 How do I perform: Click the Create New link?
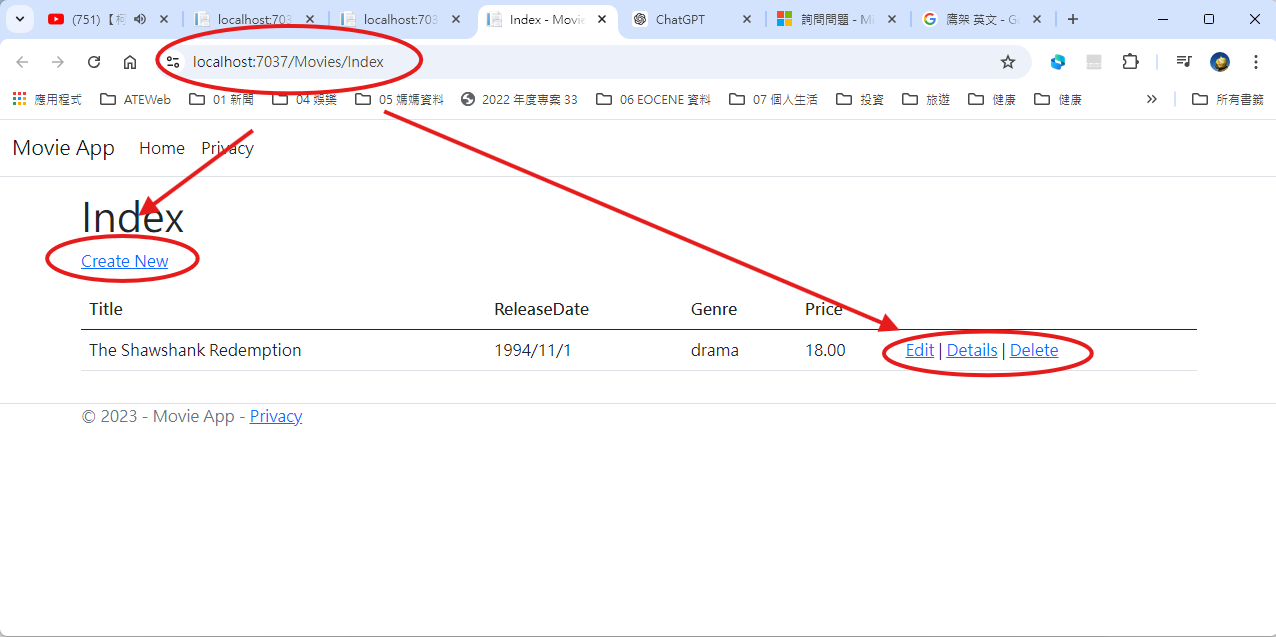coord(124,261)
